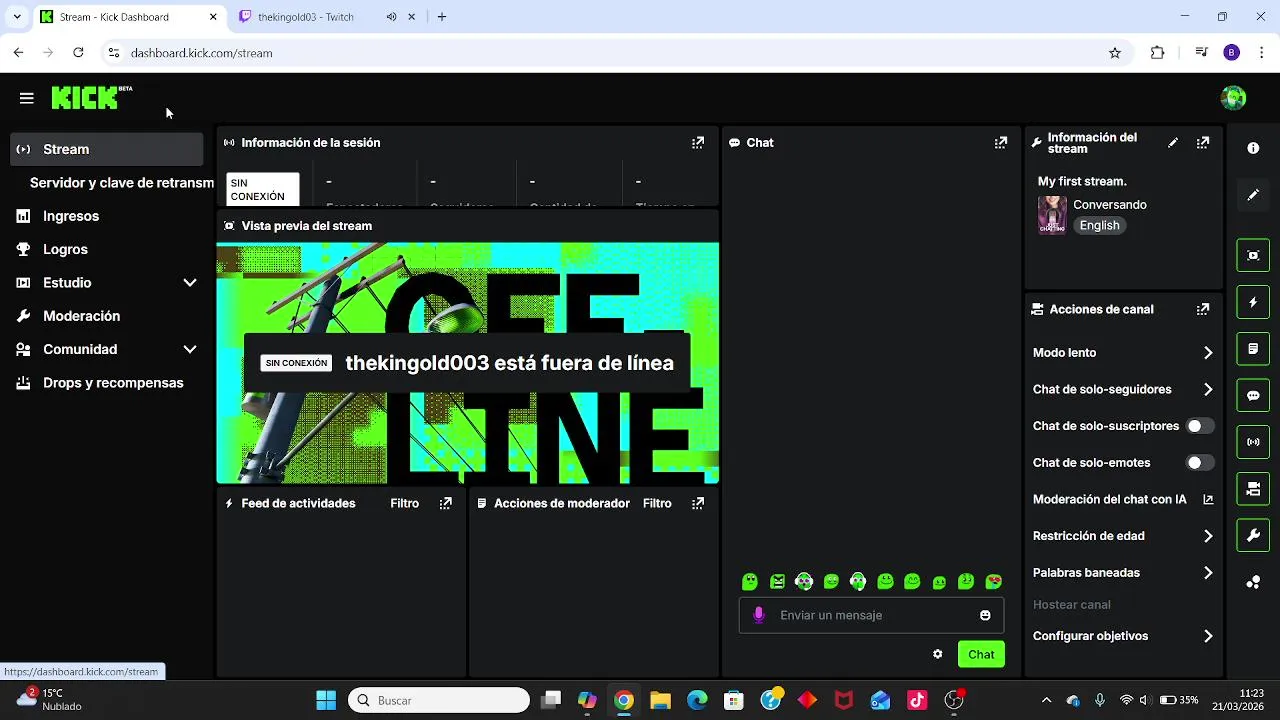
Task: Click the Enviar un mensaje input field
Action: (871, 615)
